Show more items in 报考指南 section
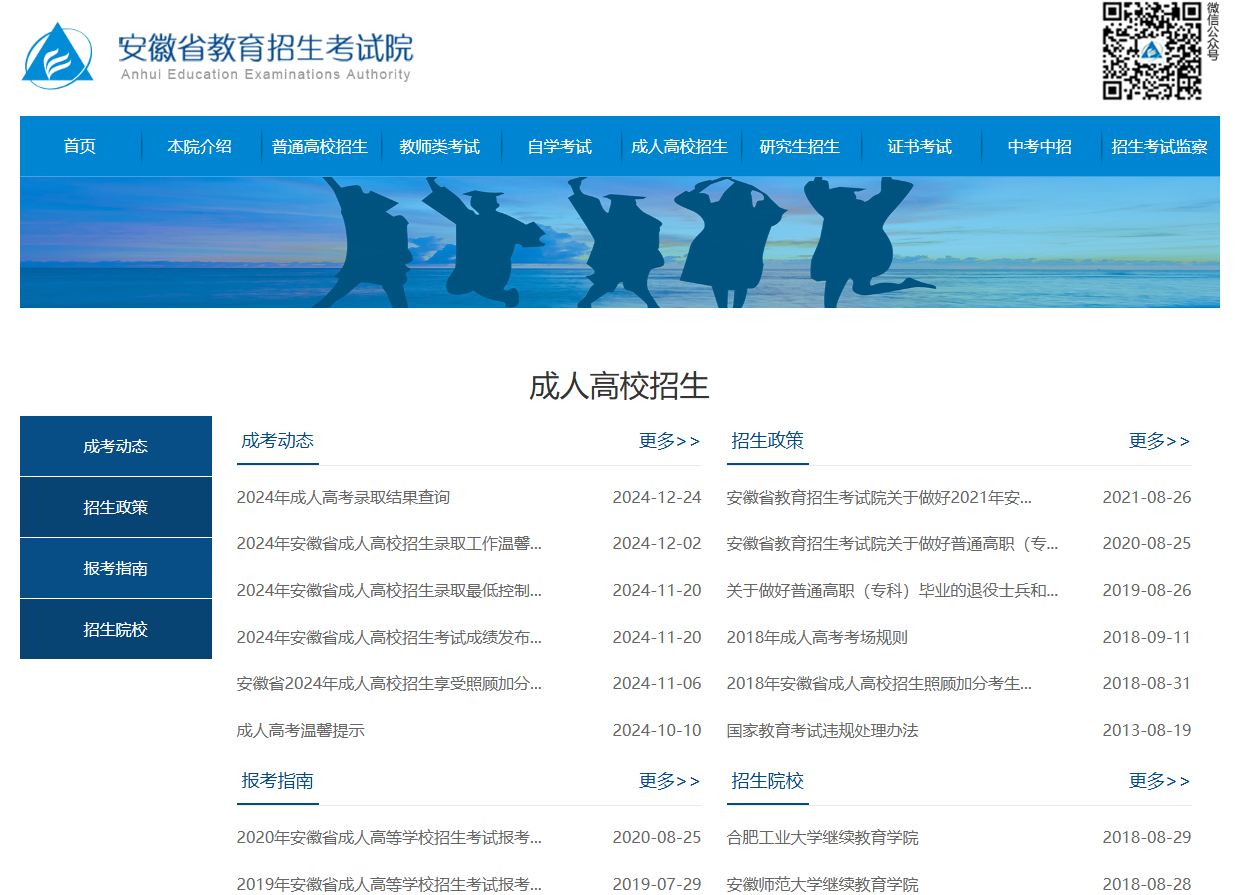The height and width of the screenshot is (895, 1258). (669, 781)
